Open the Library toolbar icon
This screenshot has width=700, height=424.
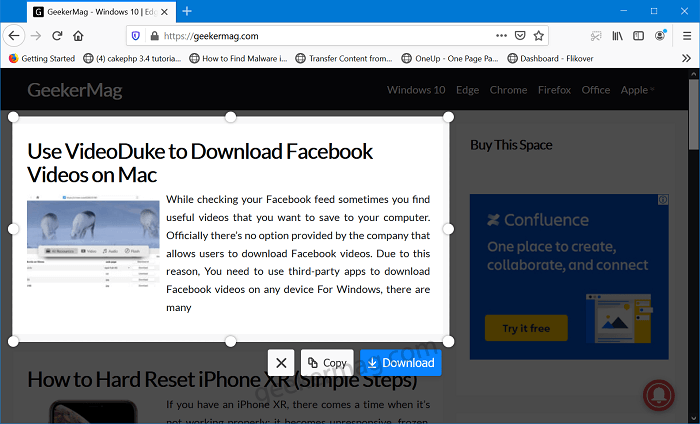pos(617,36)
